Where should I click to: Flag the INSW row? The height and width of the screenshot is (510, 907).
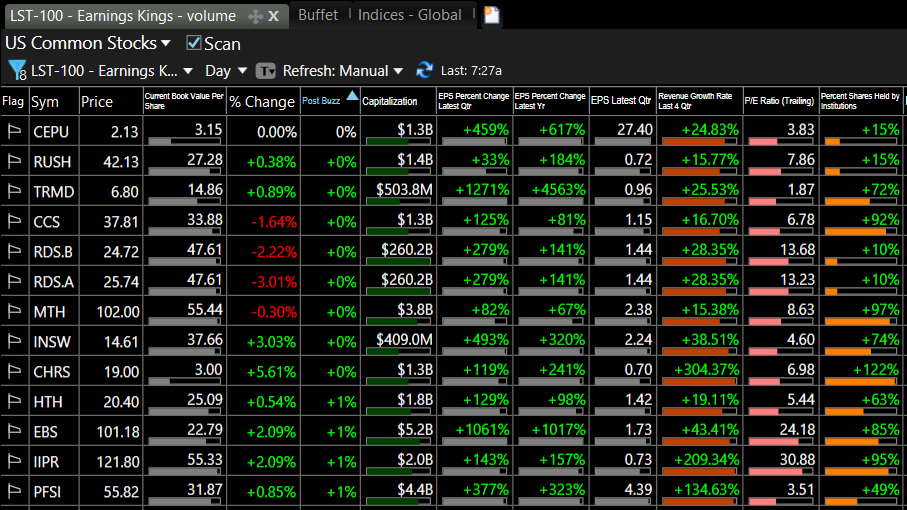pos(14,342)
